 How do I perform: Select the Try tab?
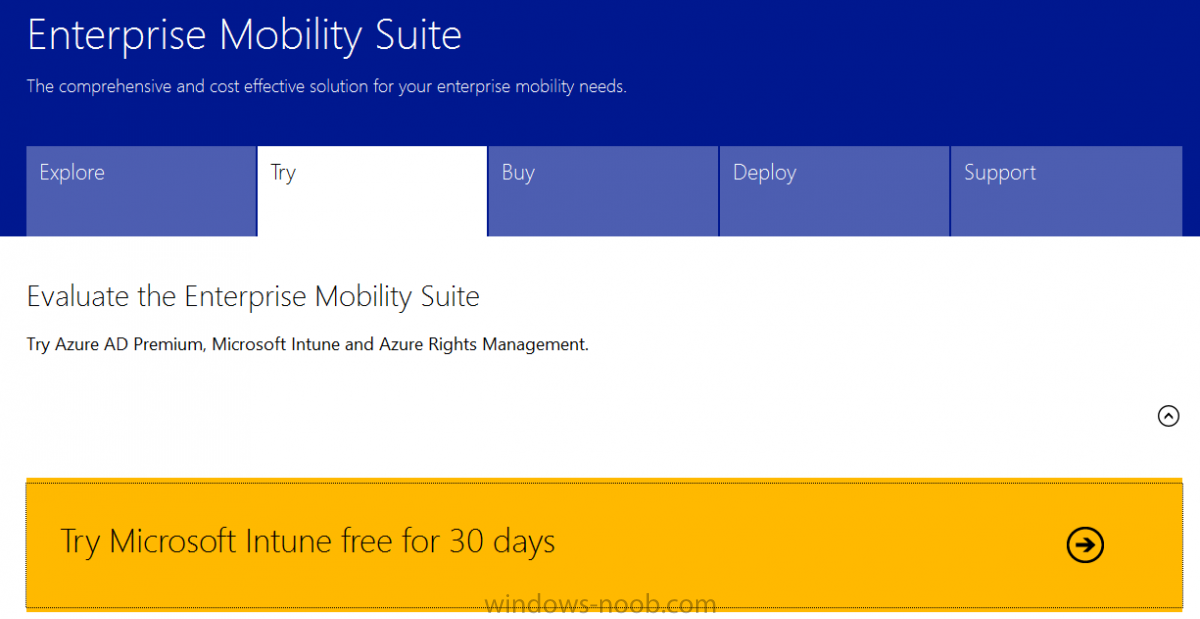pos(372,191)
